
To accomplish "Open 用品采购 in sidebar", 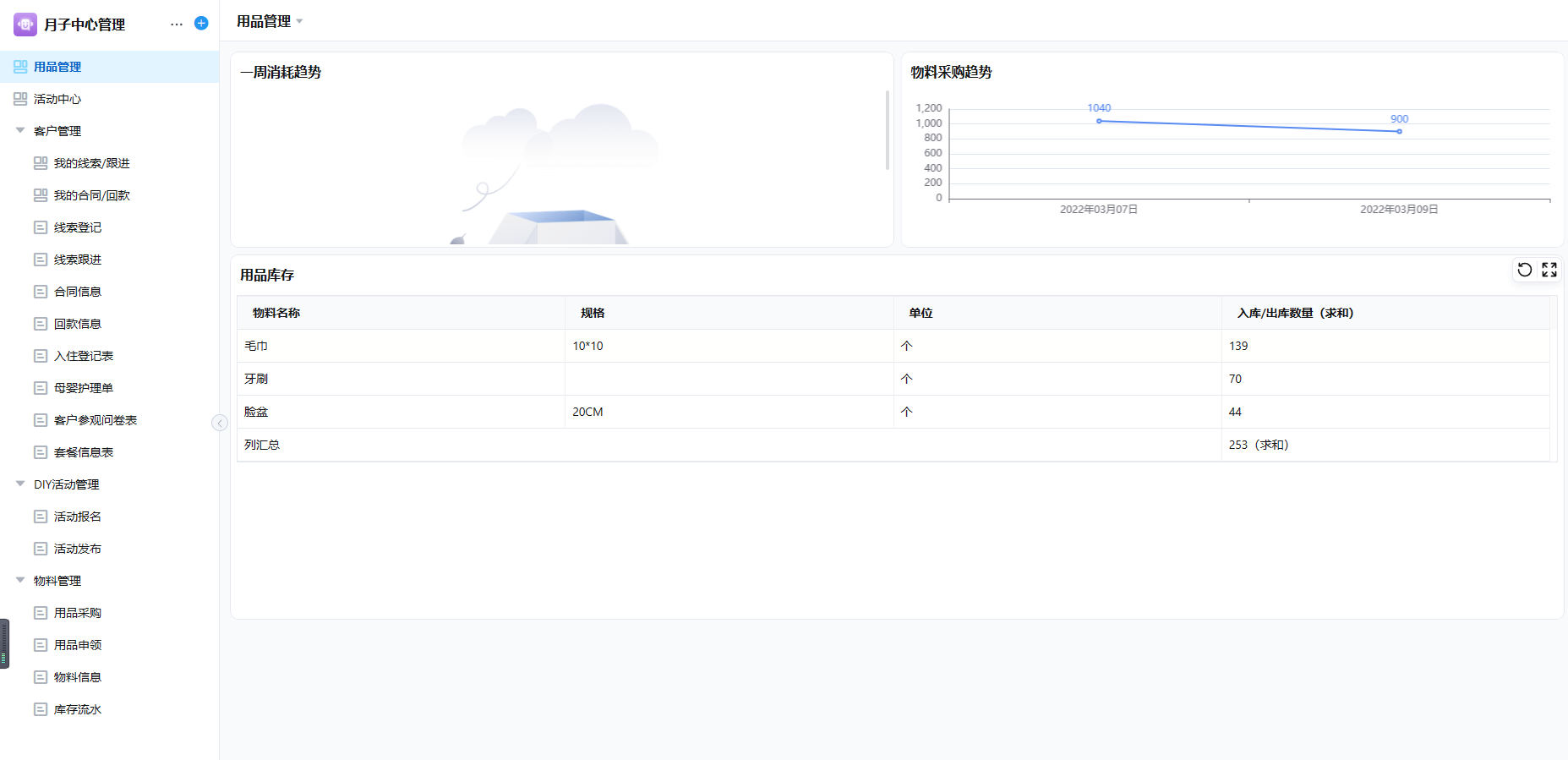I will pyautogui.click(x=77, y=613).
